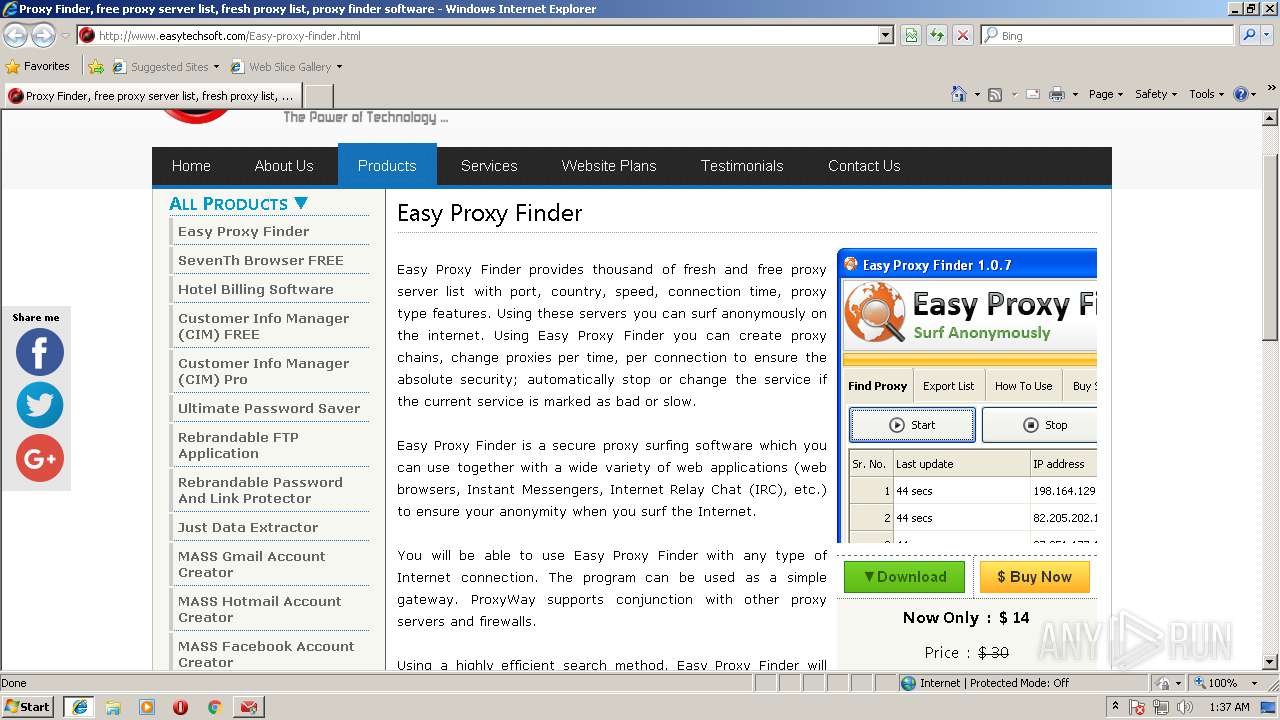
Task: Click the ALL PRODUCTS heading arrow
Action: 300,203
